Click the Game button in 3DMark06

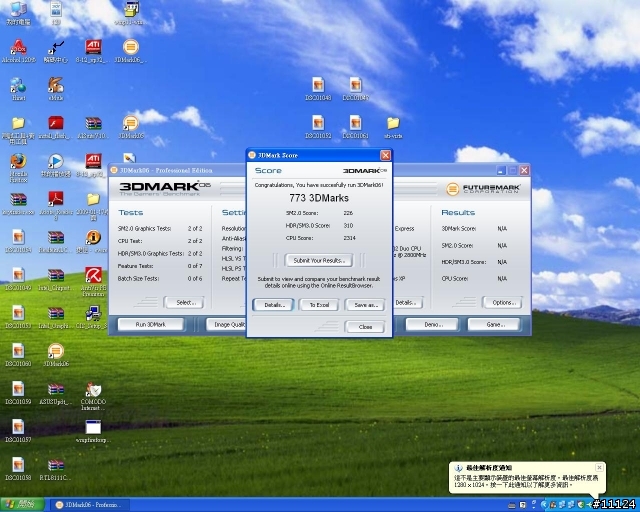494,324
